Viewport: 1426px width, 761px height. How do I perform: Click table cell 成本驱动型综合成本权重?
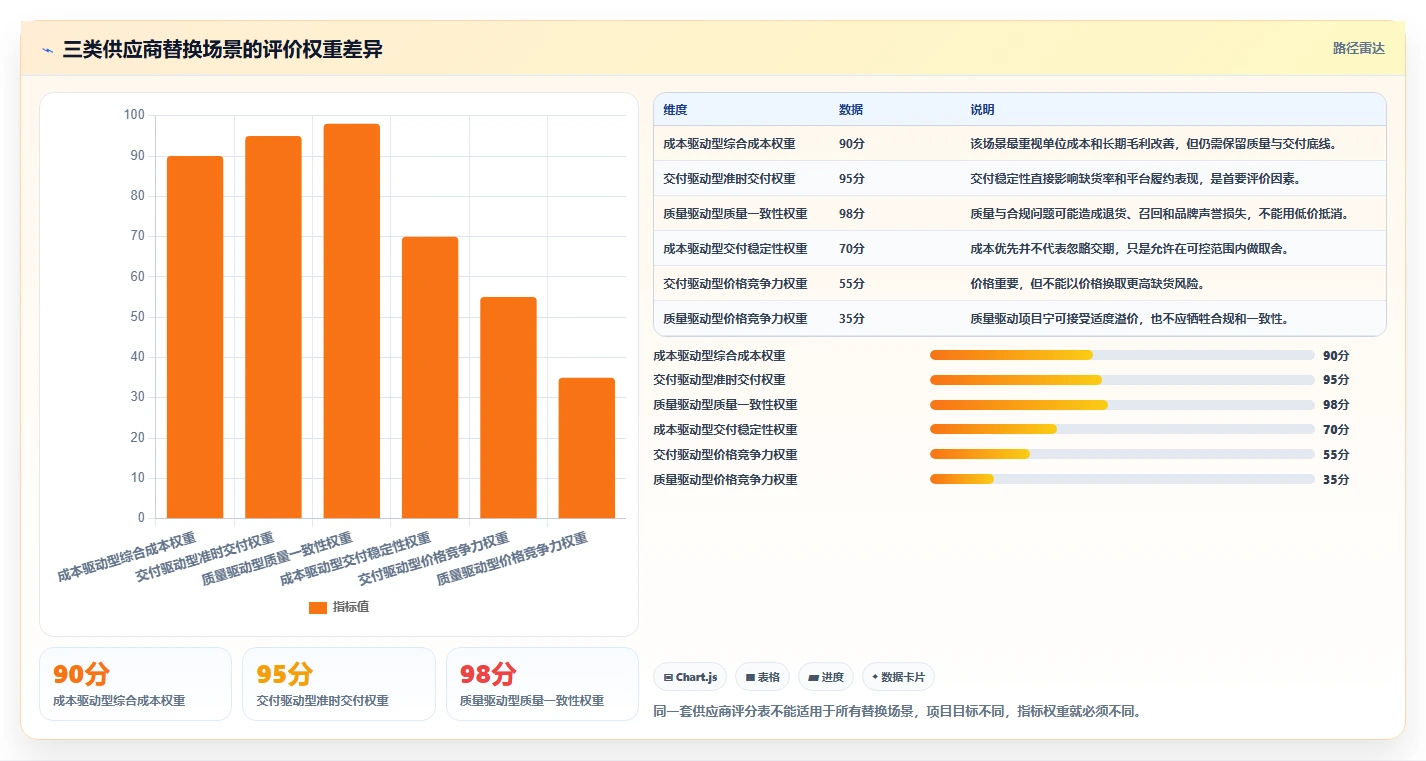[x=729, y=144]
